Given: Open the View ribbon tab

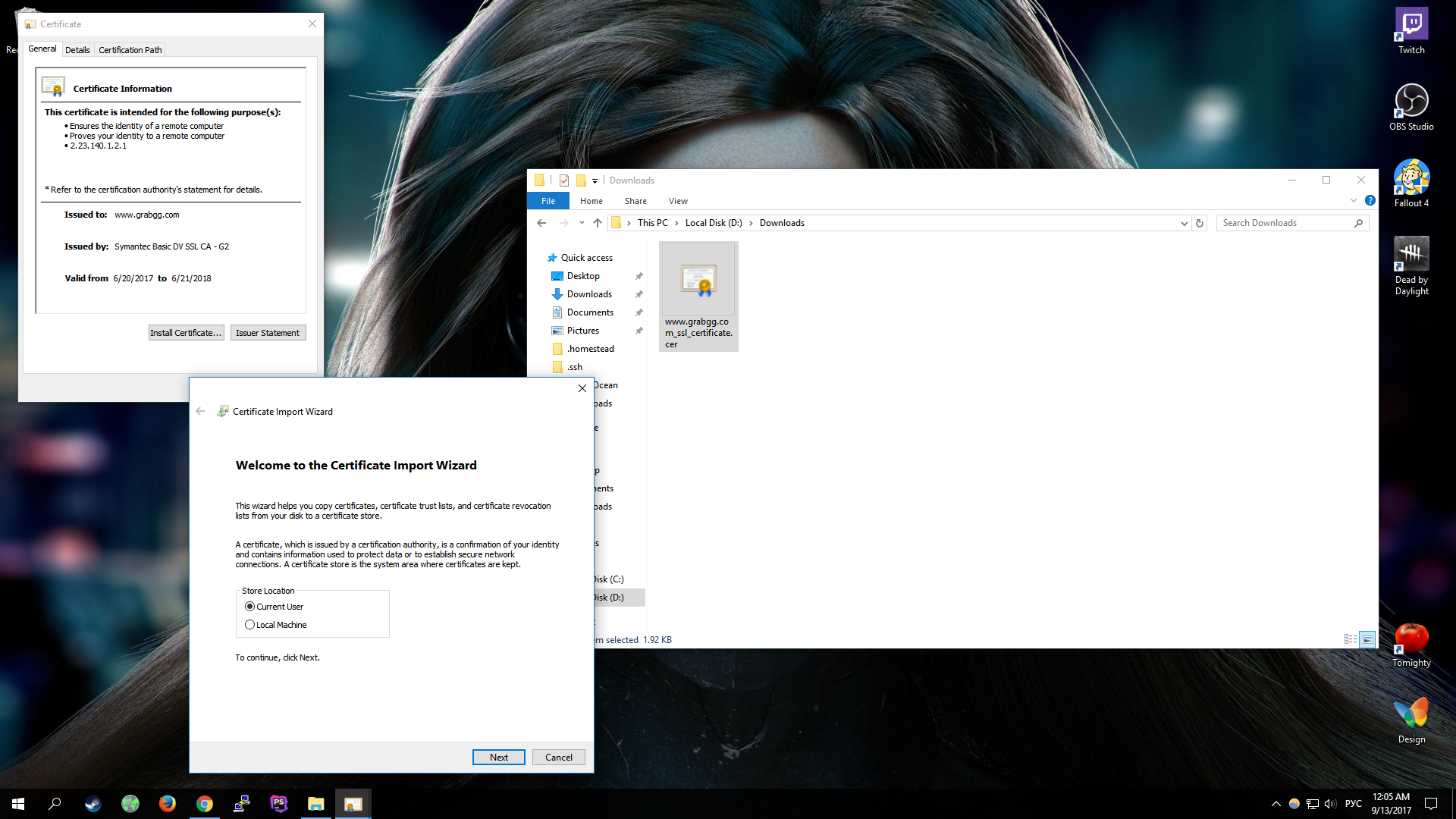Looking at the screenshot, I should click(678, 201).
